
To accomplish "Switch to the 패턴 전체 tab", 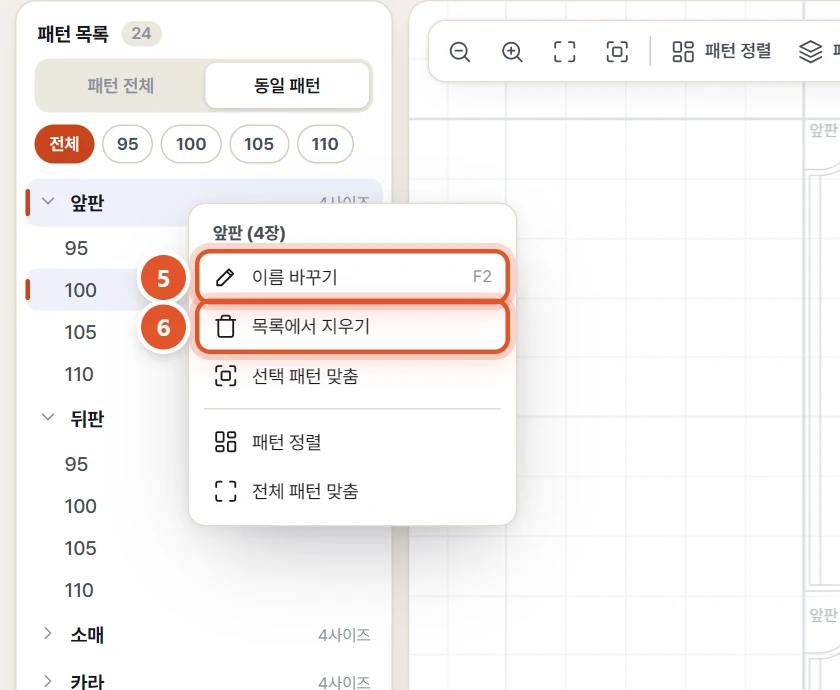I will (121, 86).
